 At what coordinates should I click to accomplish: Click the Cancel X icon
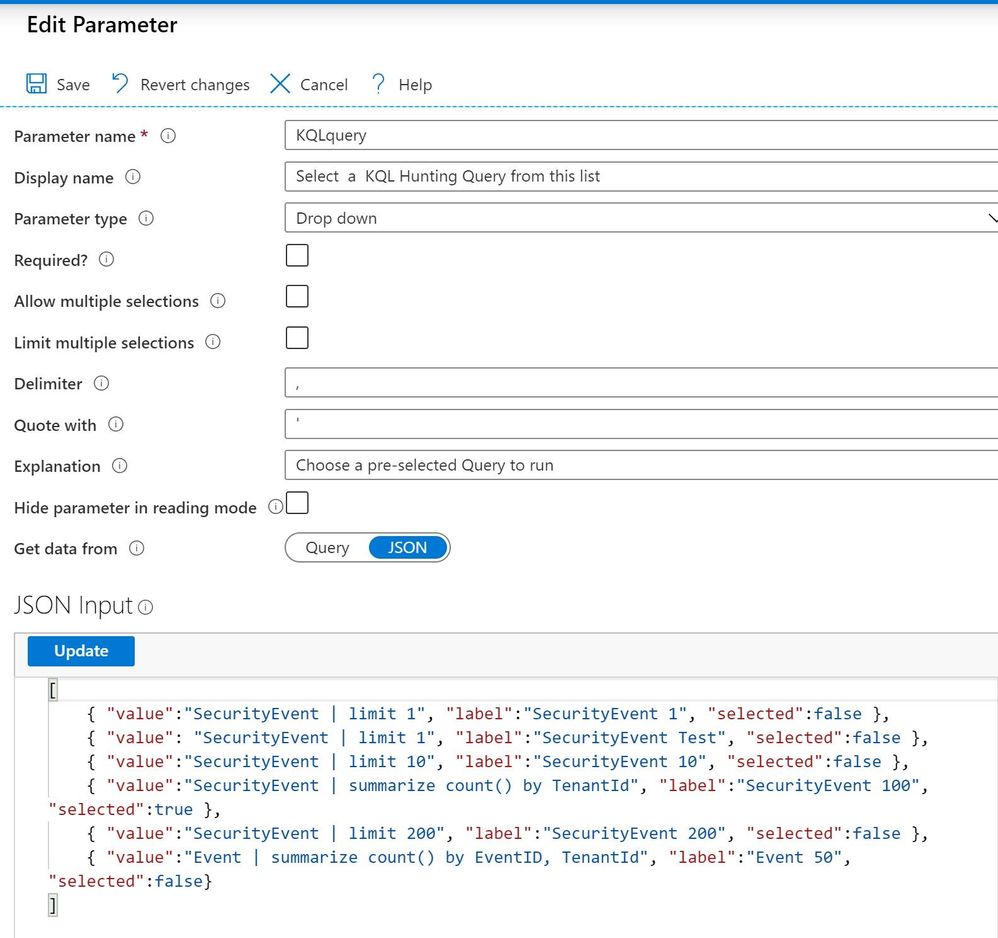(x=279, y=83)
